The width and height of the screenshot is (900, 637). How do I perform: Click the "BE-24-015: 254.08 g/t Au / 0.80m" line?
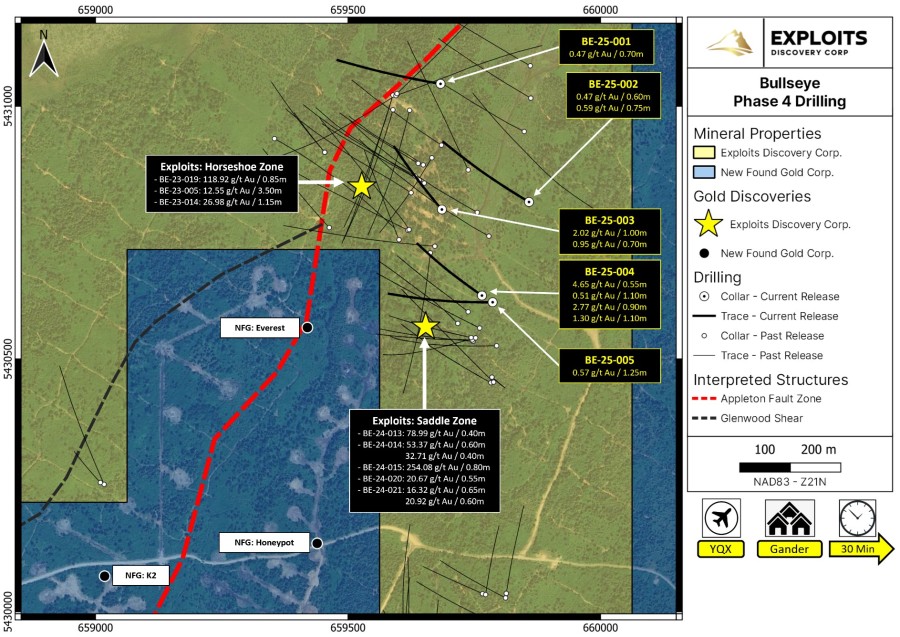point(424,467)
